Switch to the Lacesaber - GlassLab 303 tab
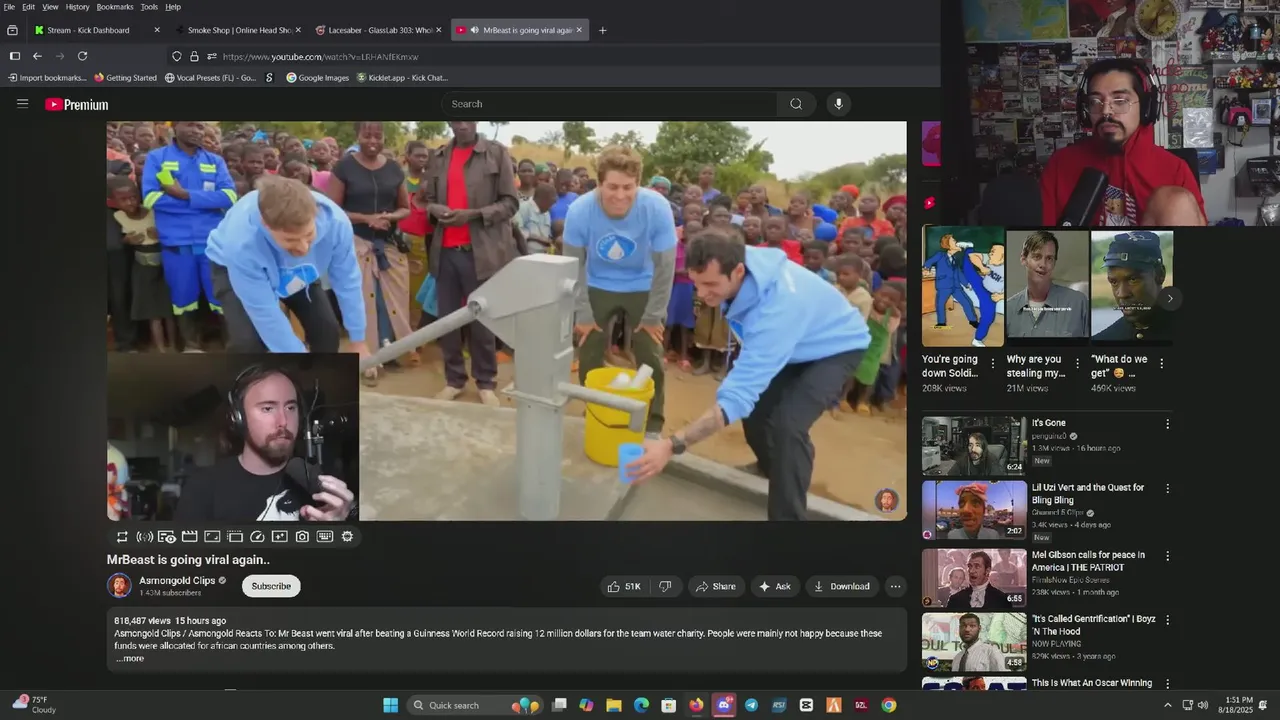 [378, 30]
